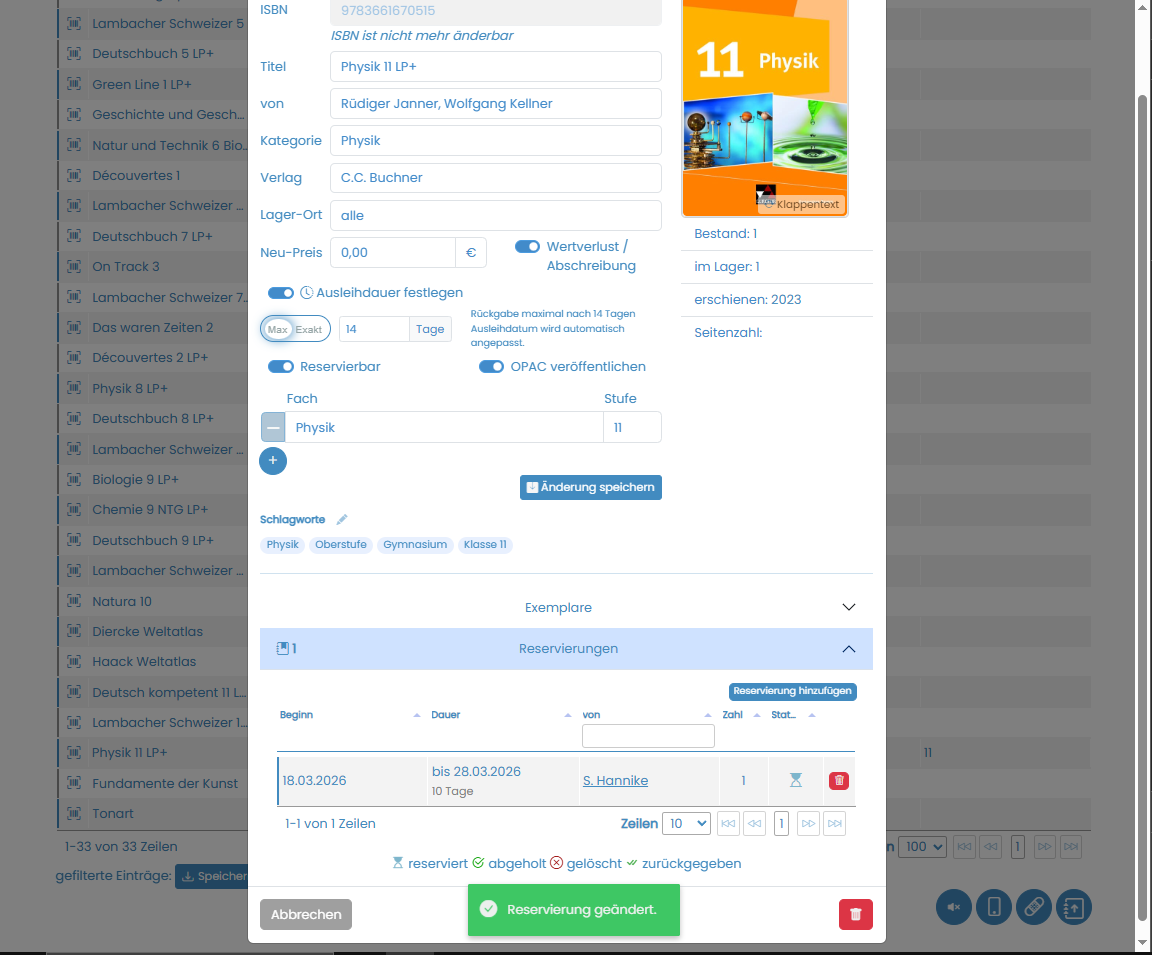The height and width of the screenshot is (955, 1152).
Task: Open borrower S. Hannike's profile link
Action: 615,780
